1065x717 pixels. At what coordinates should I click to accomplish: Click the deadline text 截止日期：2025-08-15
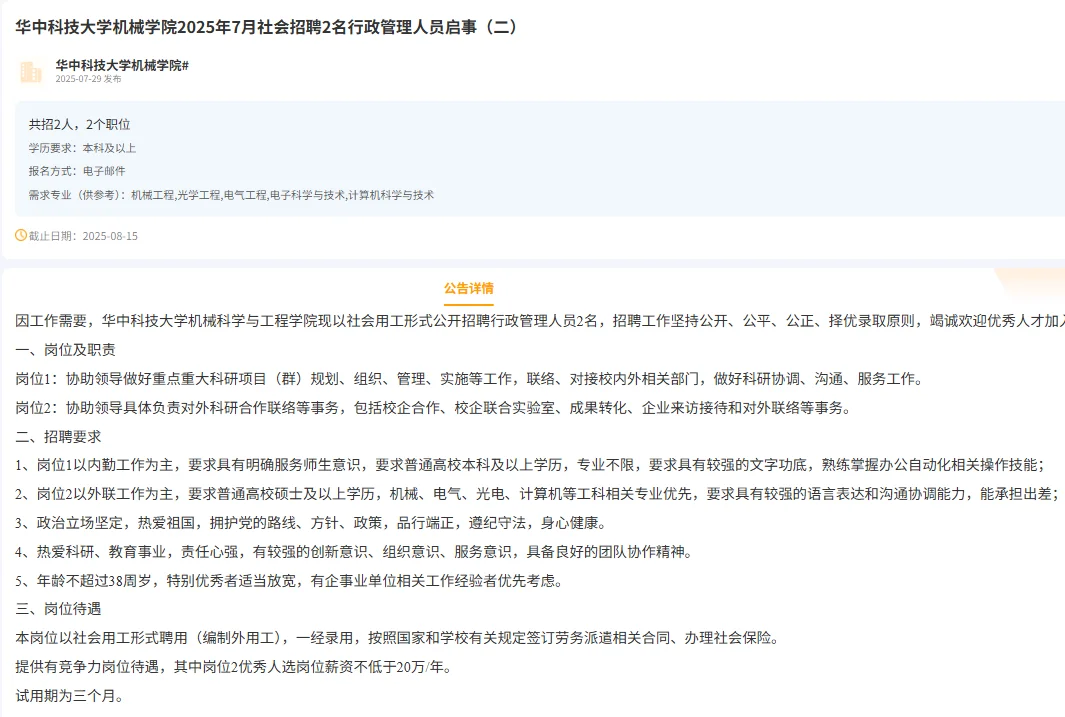[83, 236]
